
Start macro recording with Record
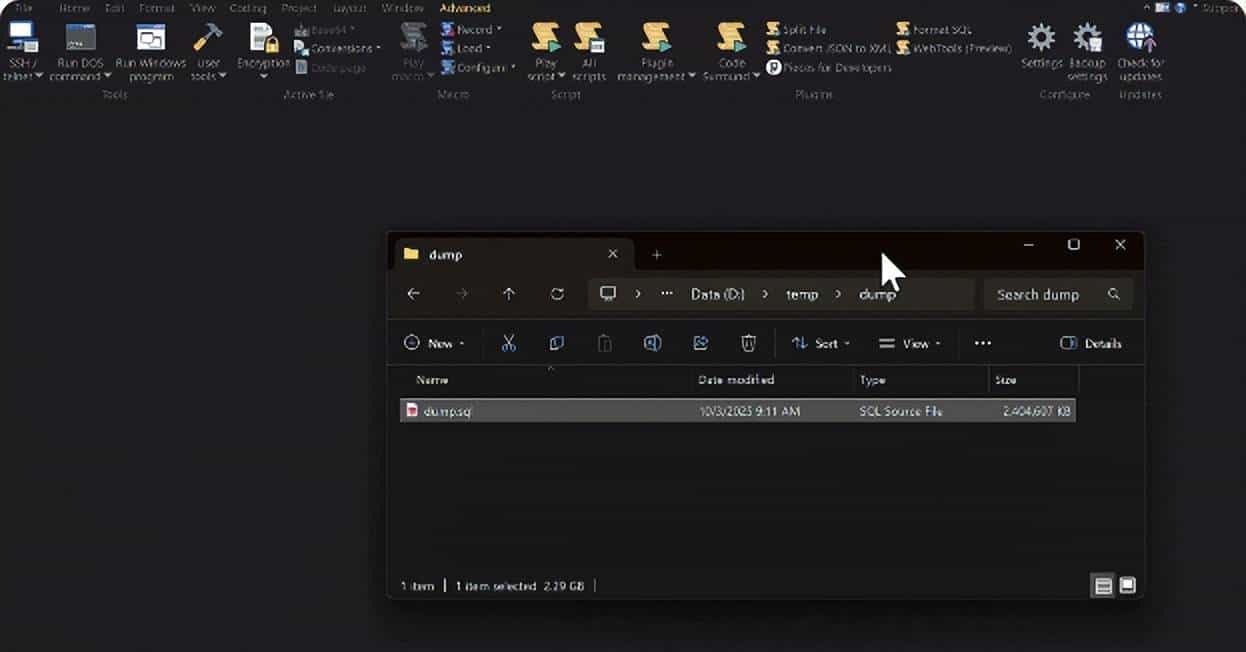pyautogui.click(x=468, y=28)
